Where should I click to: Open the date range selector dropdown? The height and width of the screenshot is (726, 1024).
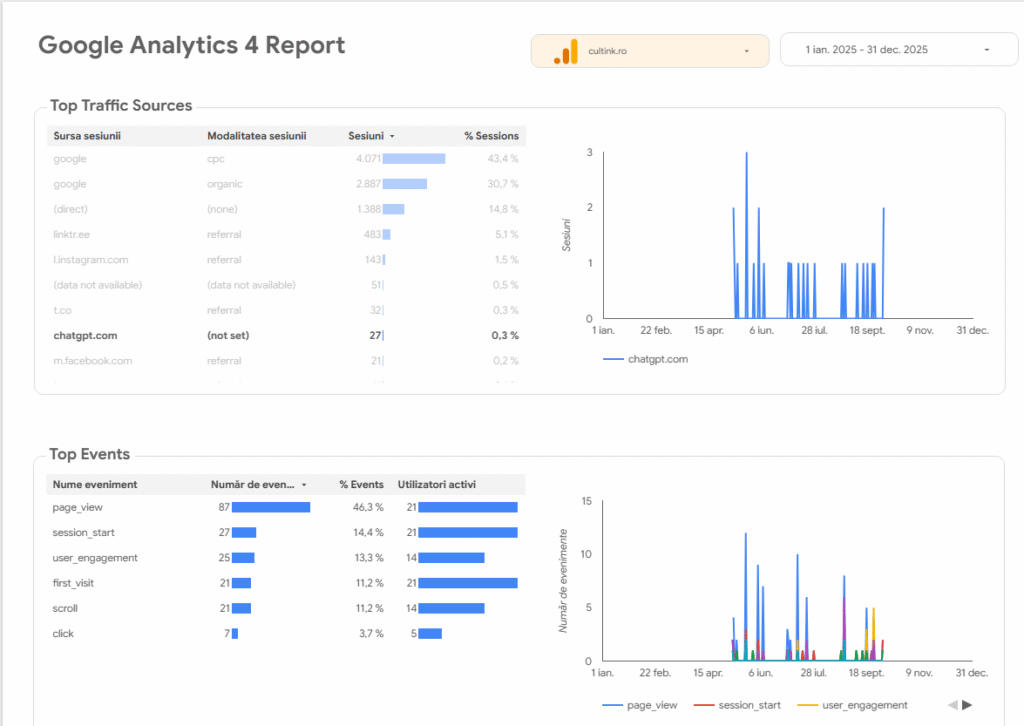[898, 47]
